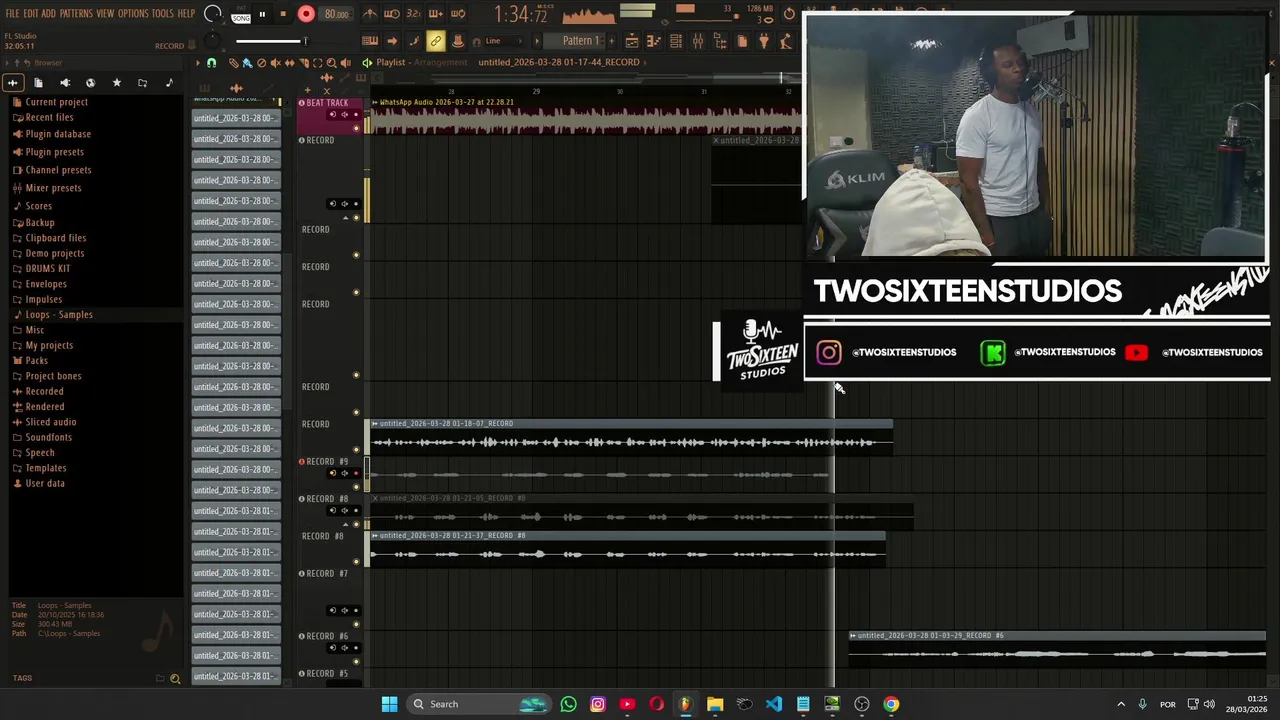Open the mixer icon in toolbar
This screenshot has width=1280, height=720.
(x=698, y=41)
